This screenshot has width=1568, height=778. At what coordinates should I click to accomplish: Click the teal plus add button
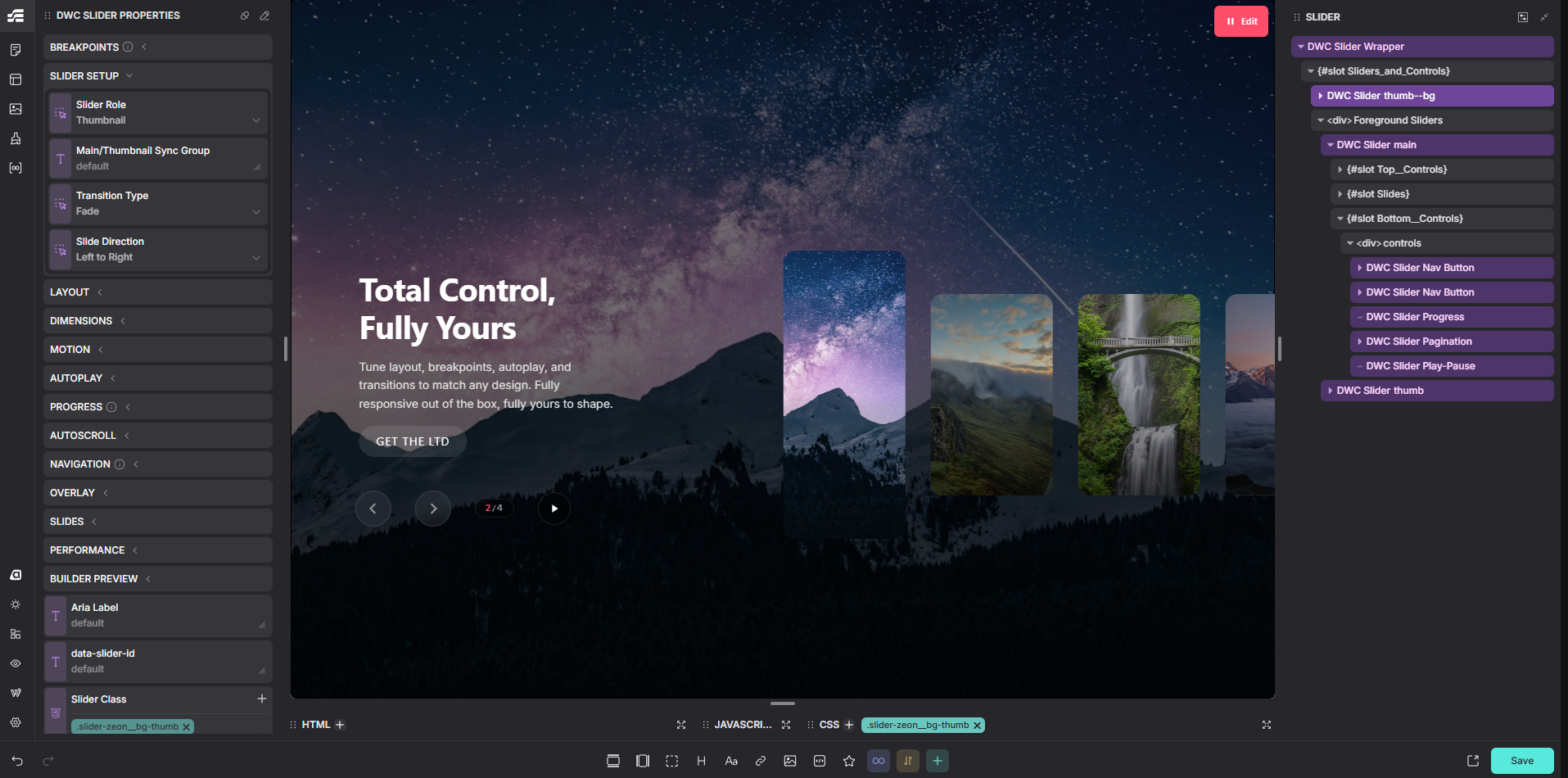(x=938, y=761)
